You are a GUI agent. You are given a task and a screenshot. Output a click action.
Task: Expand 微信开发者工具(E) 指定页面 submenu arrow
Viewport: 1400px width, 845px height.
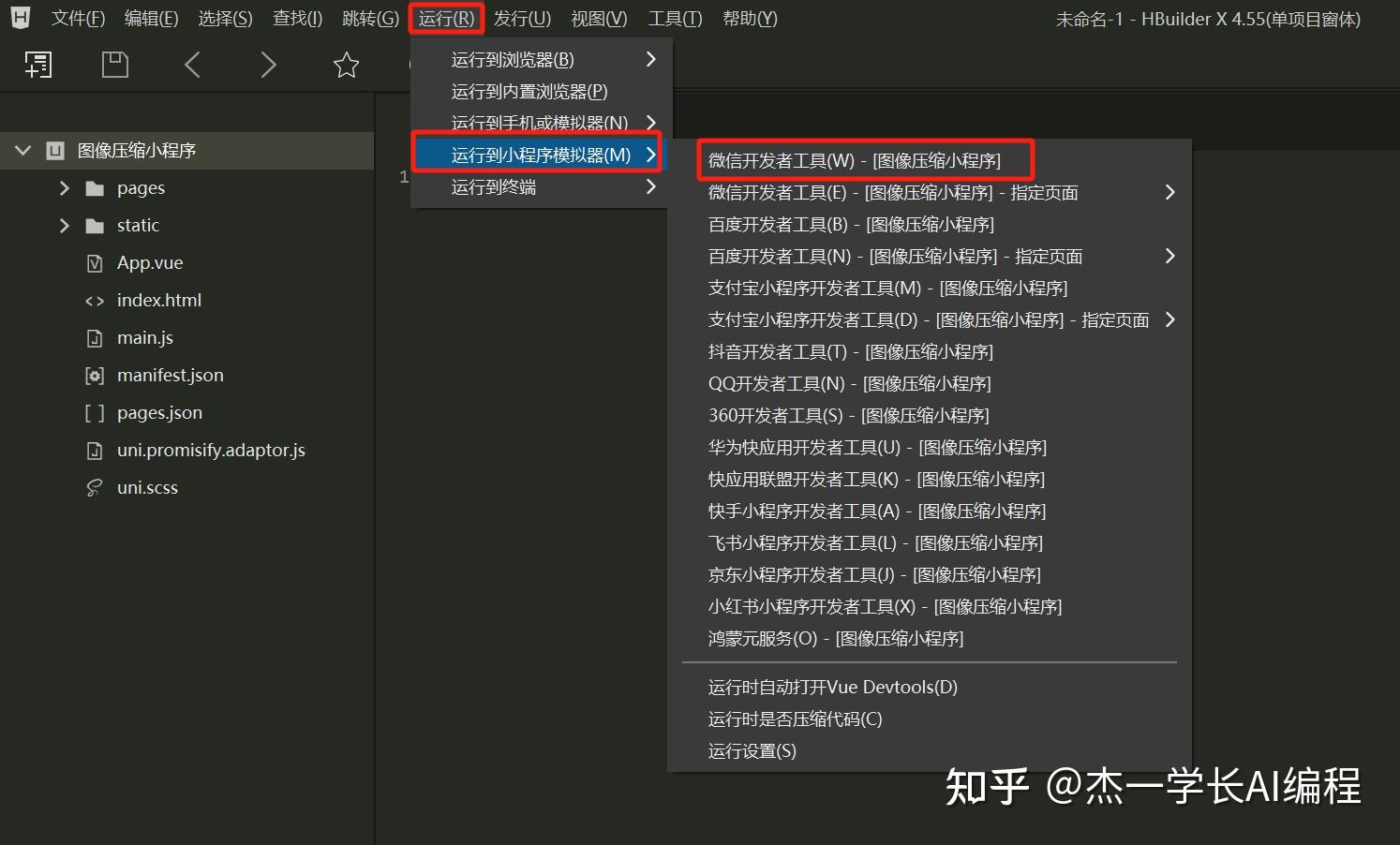tap(1169, 192)
